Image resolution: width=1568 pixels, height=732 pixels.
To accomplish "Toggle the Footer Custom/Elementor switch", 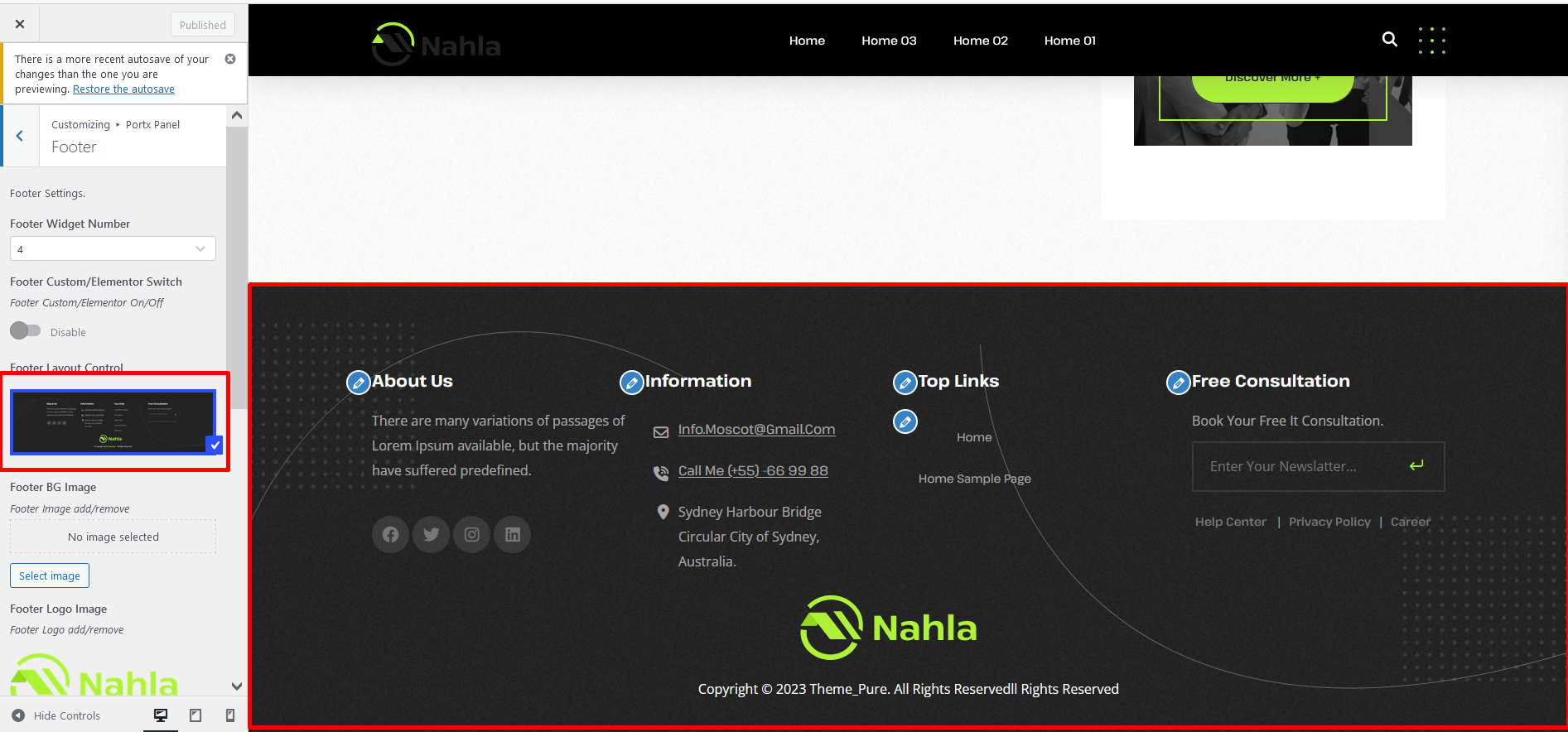I will pyautogui.click(x=25, y=331).
